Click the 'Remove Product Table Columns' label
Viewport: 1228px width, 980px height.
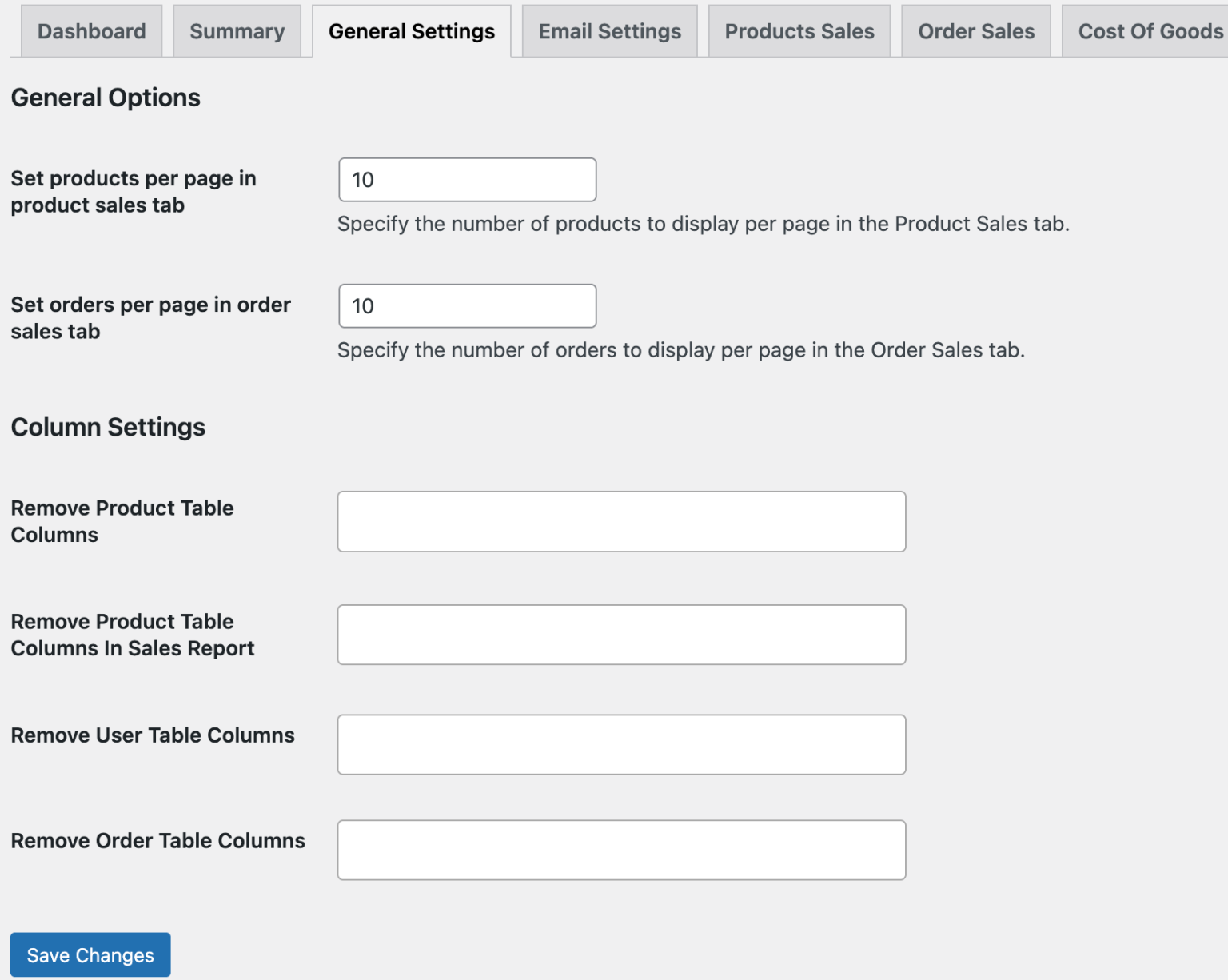(122, 521)
